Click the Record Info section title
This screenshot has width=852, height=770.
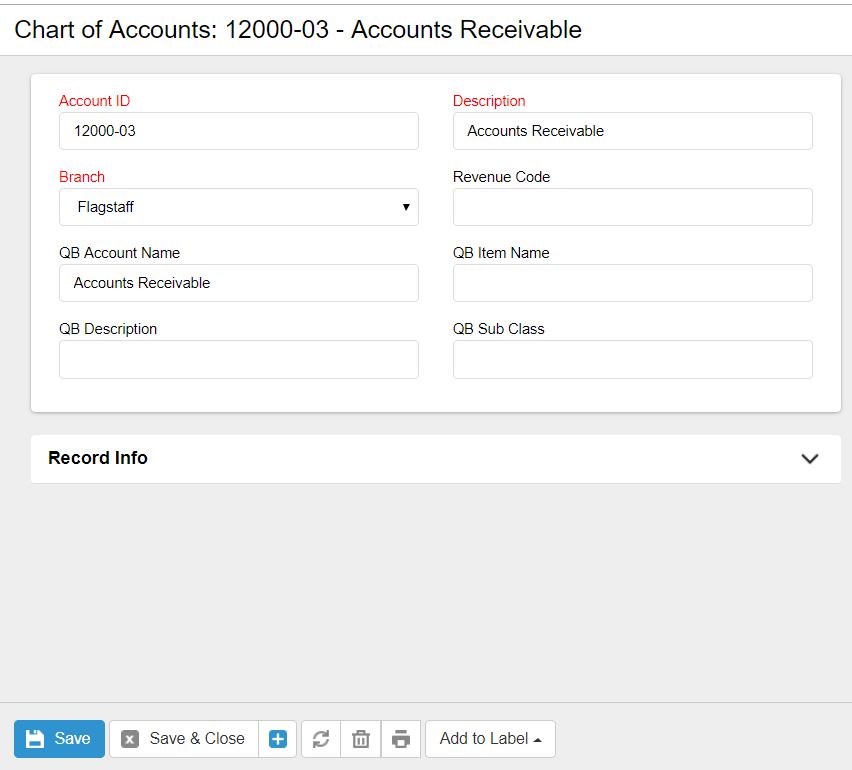click(98, 458)
